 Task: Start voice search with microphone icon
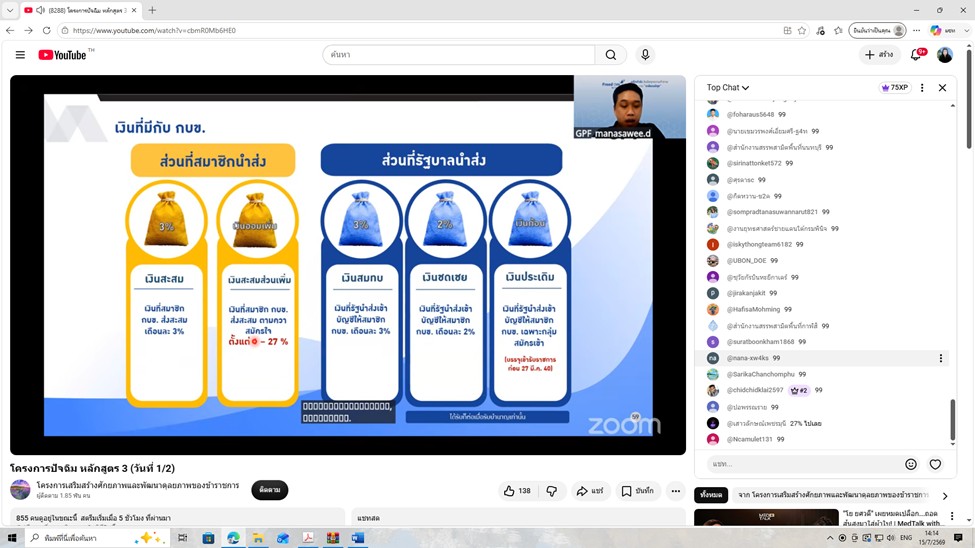coord(645,55)
